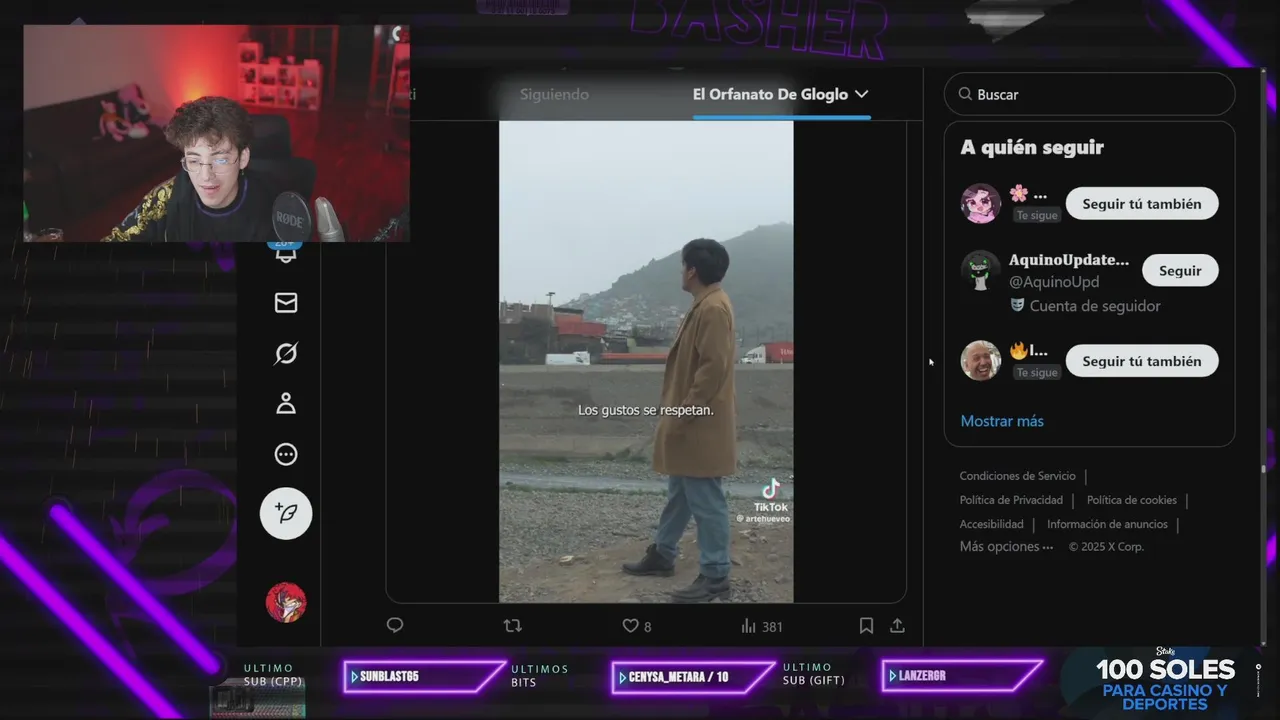The height and width of the screenshot is (720, 1280).
Task: Expand Más opciones footer menu
Action: (x=1006, y=547)
